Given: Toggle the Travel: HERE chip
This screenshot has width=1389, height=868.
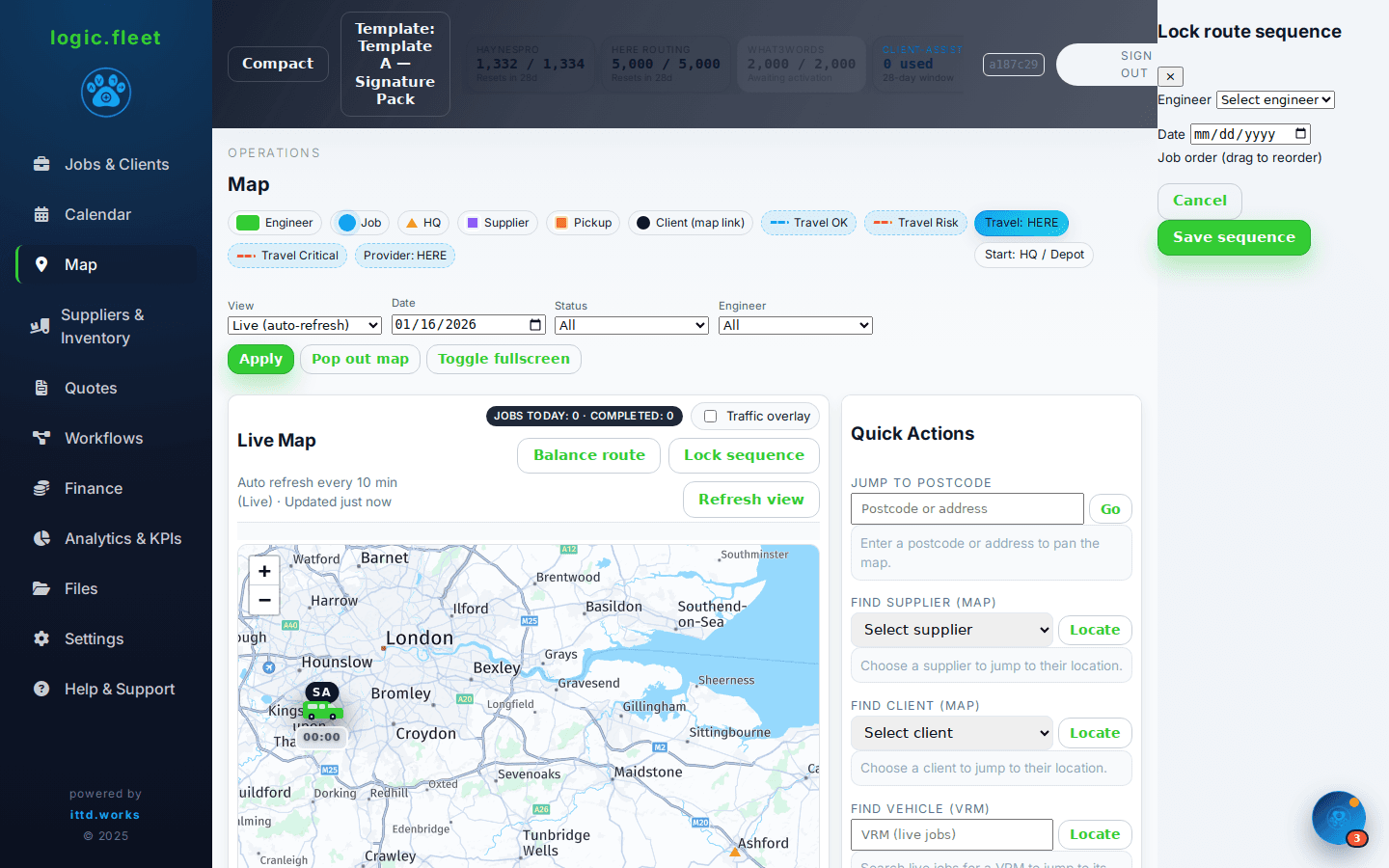Looking at the screenshot, I should pos(1021,223).
